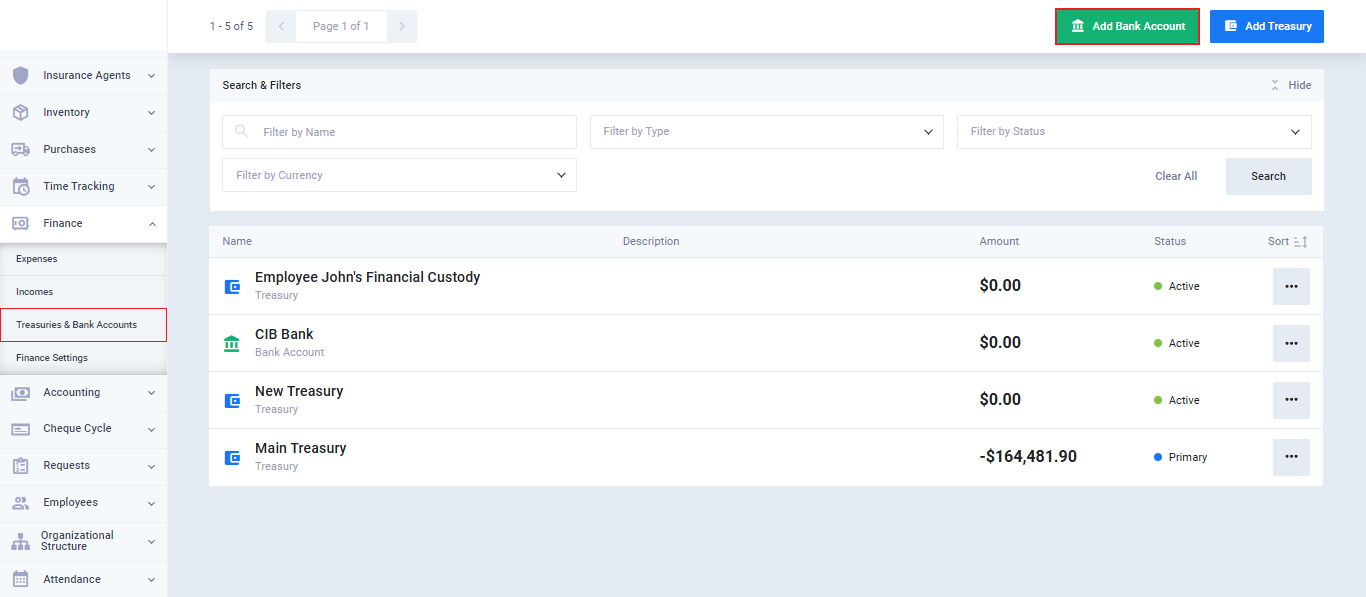This screenshot has height=597, width=1366.
Task: Click the wallet icon beside New Treasury
Action: click(232, 400)
